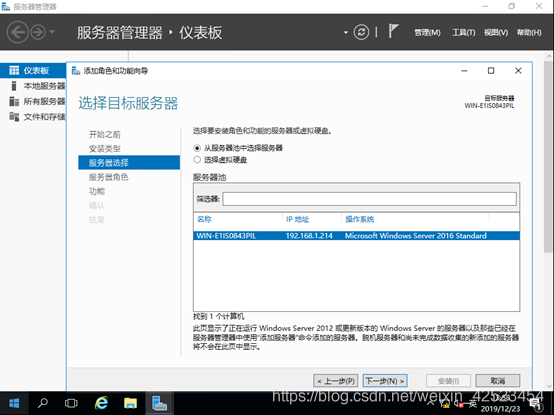Click the 筛选器 filter input box
The image size is (554, 415).
pos(369,199)
